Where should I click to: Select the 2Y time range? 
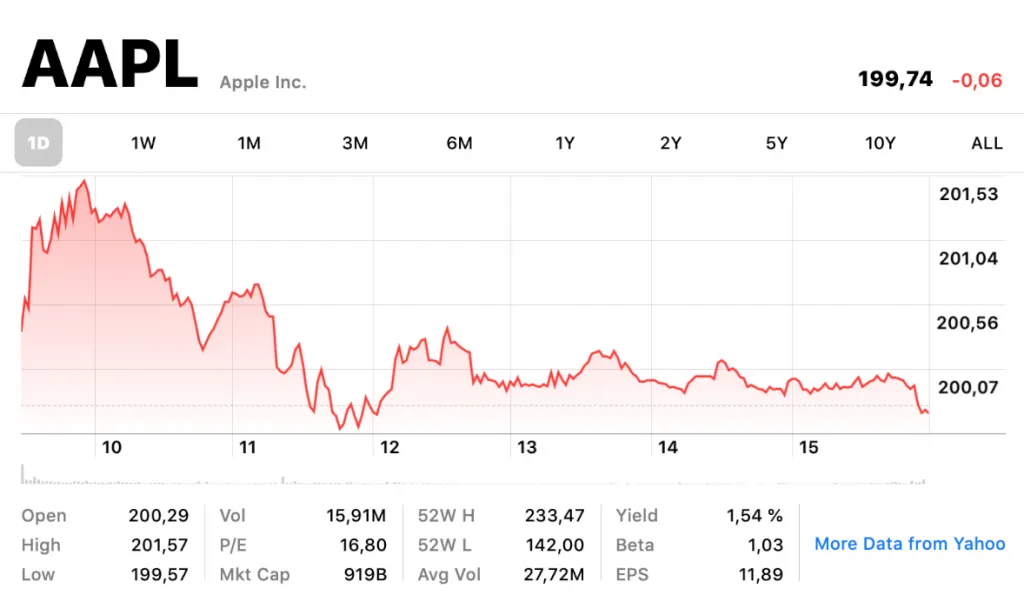click(670, 143)
